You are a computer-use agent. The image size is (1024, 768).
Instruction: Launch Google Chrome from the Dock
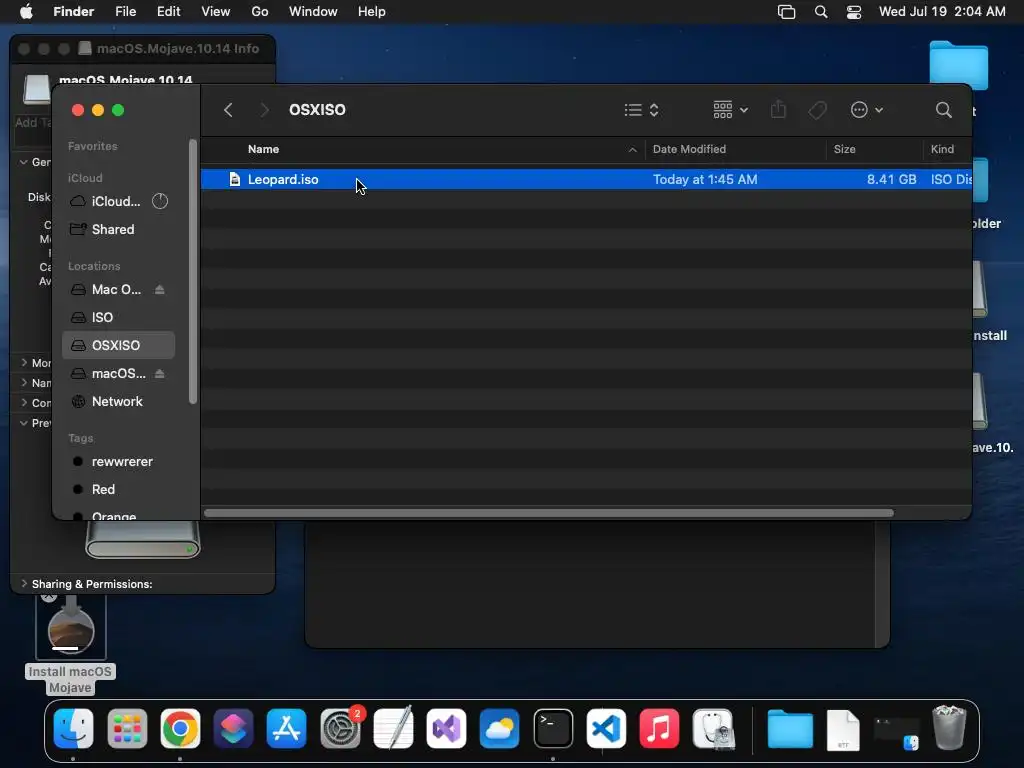(180, 728)
